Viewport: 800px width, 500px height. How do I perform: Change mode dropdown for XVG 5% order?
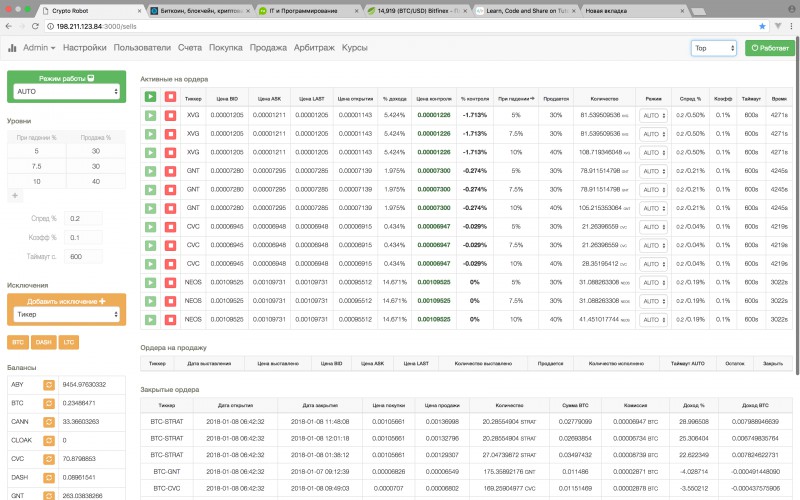tap(654, 116)
